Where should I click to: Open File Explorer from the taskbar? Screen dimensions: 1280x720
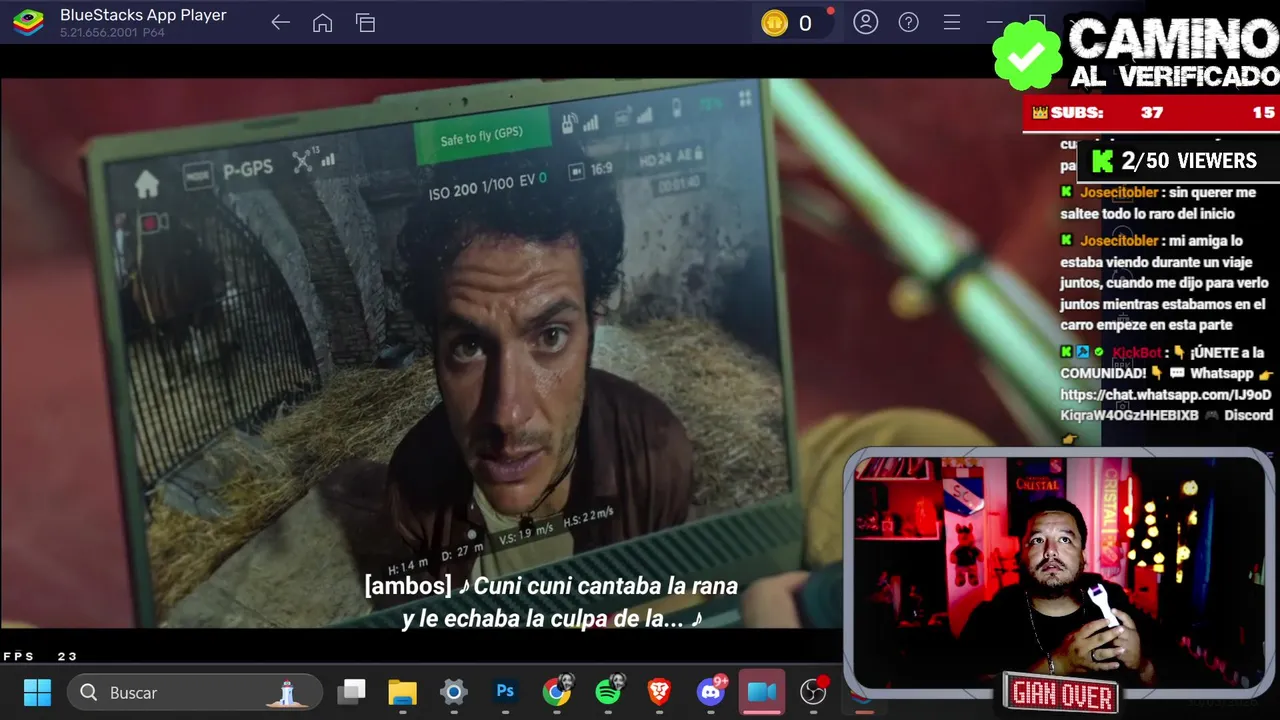pos(402,692)
